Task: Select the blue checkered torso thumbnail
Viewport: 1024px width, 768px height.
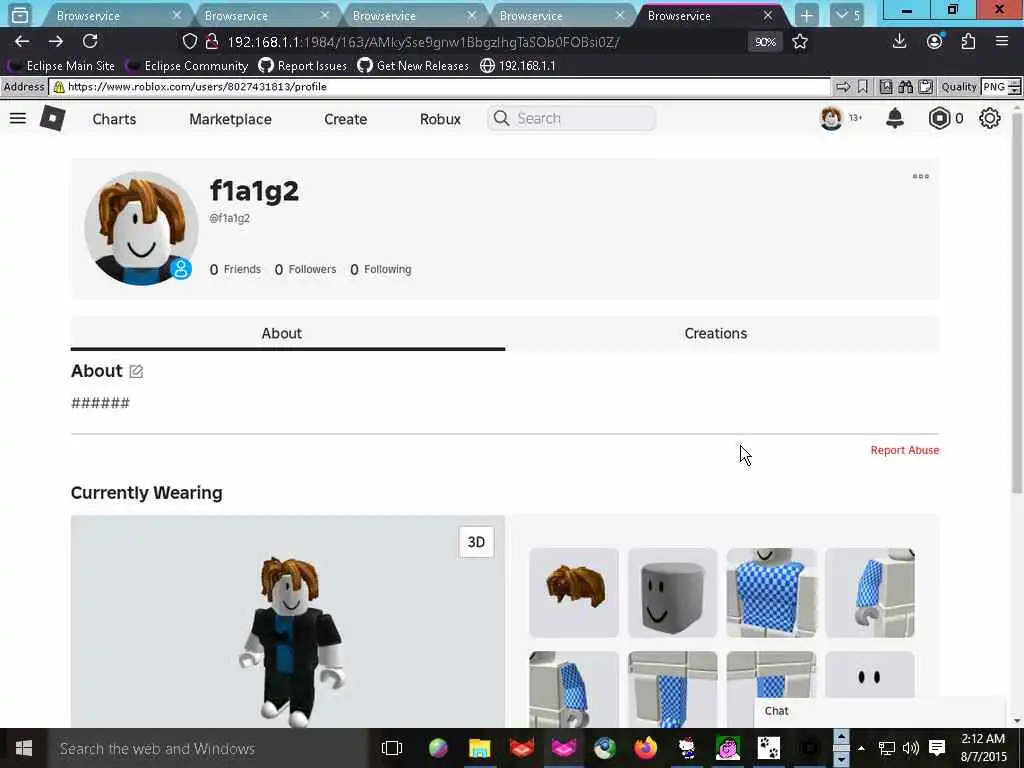Action: click(x=771, y=592)
